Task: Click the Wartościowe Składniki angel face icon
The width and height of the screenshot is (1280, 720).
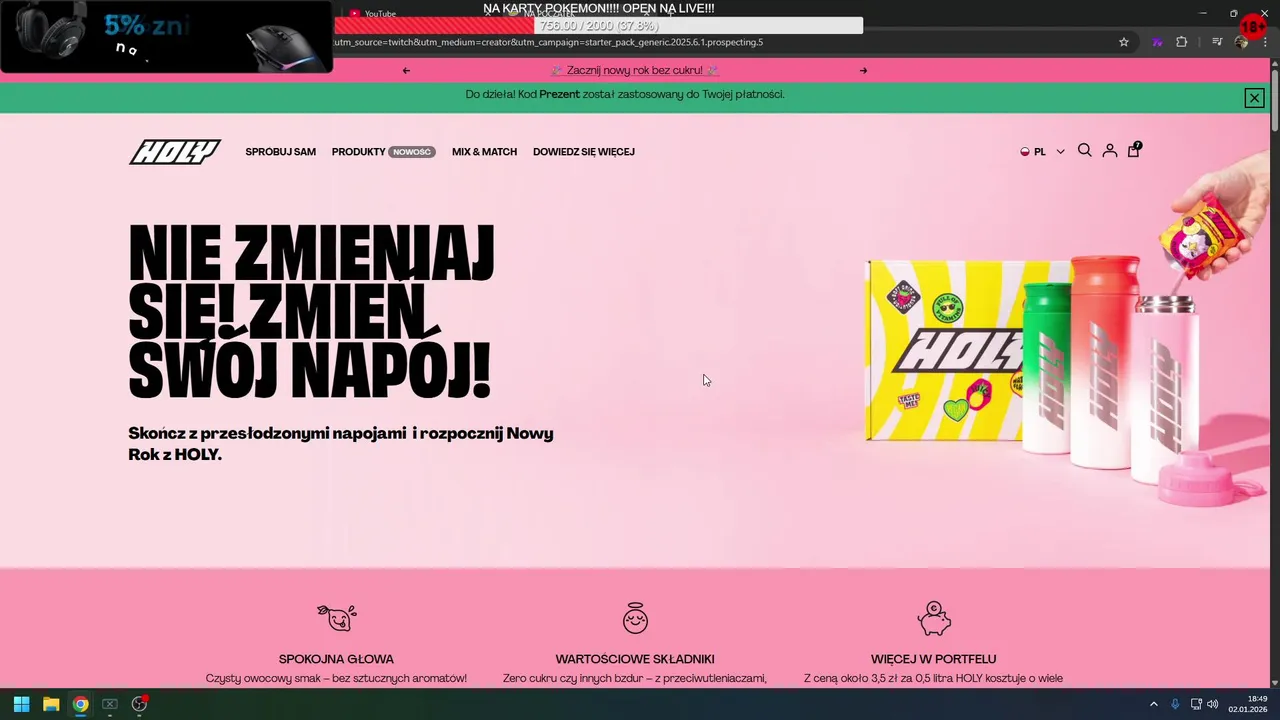Action: [x=635, y=618]
